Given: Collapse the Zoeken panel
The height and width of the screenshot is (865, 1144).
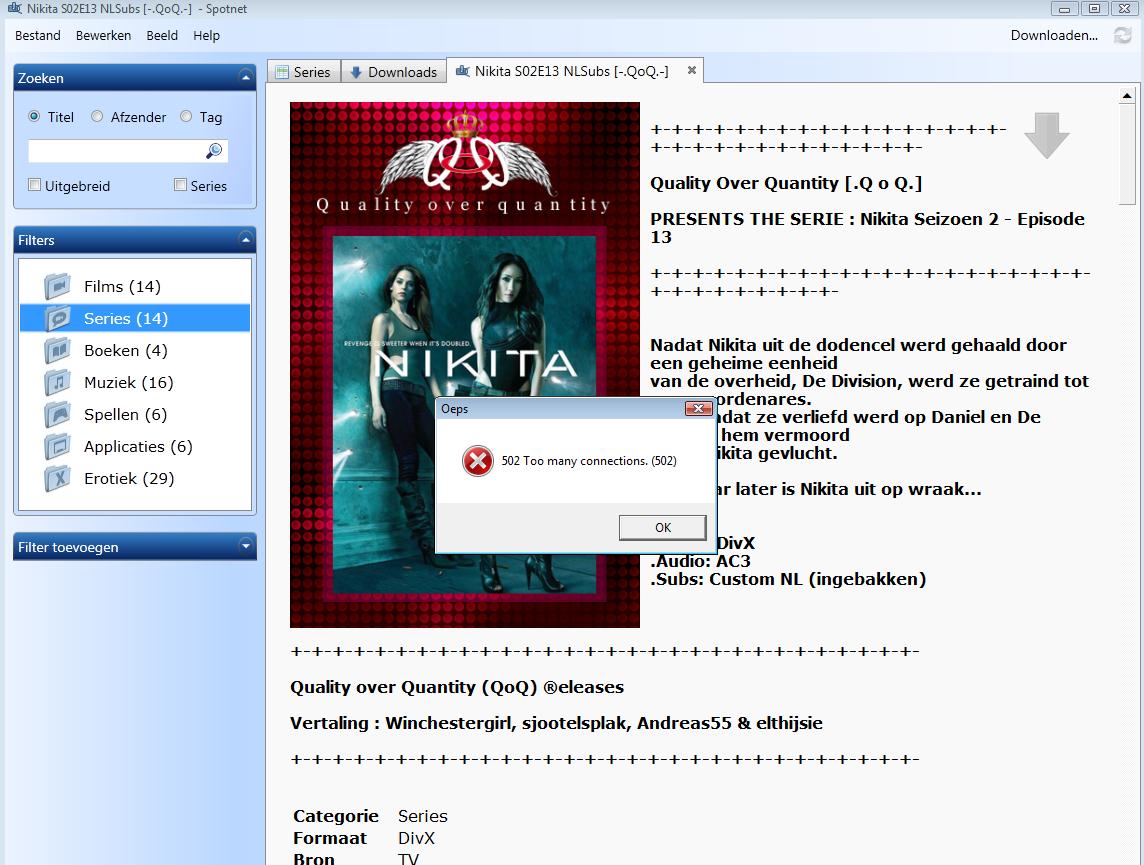Looking at the screenshot, I should pos(246,77).
